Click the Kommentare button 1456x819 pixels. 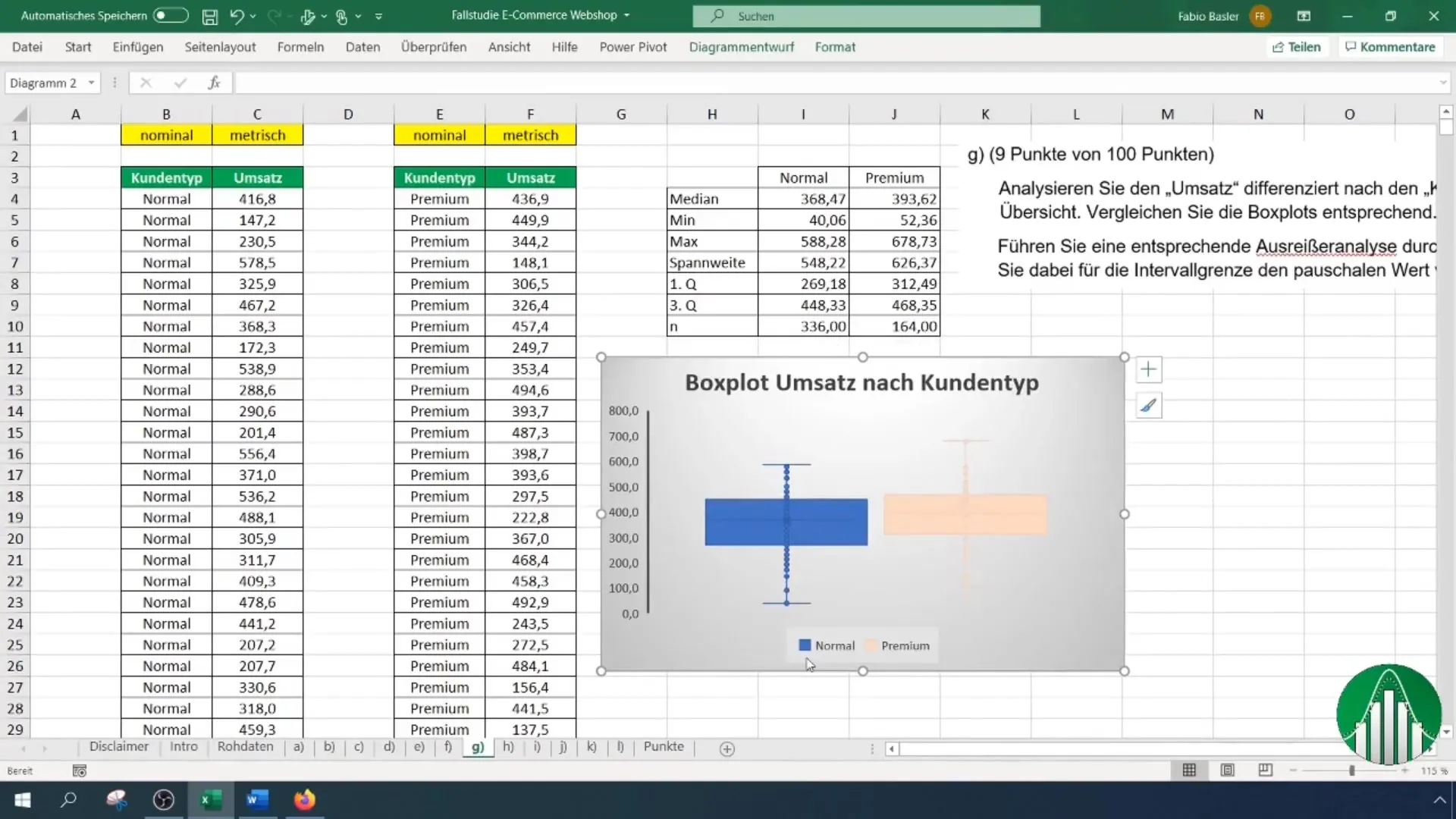point(1390,47)
